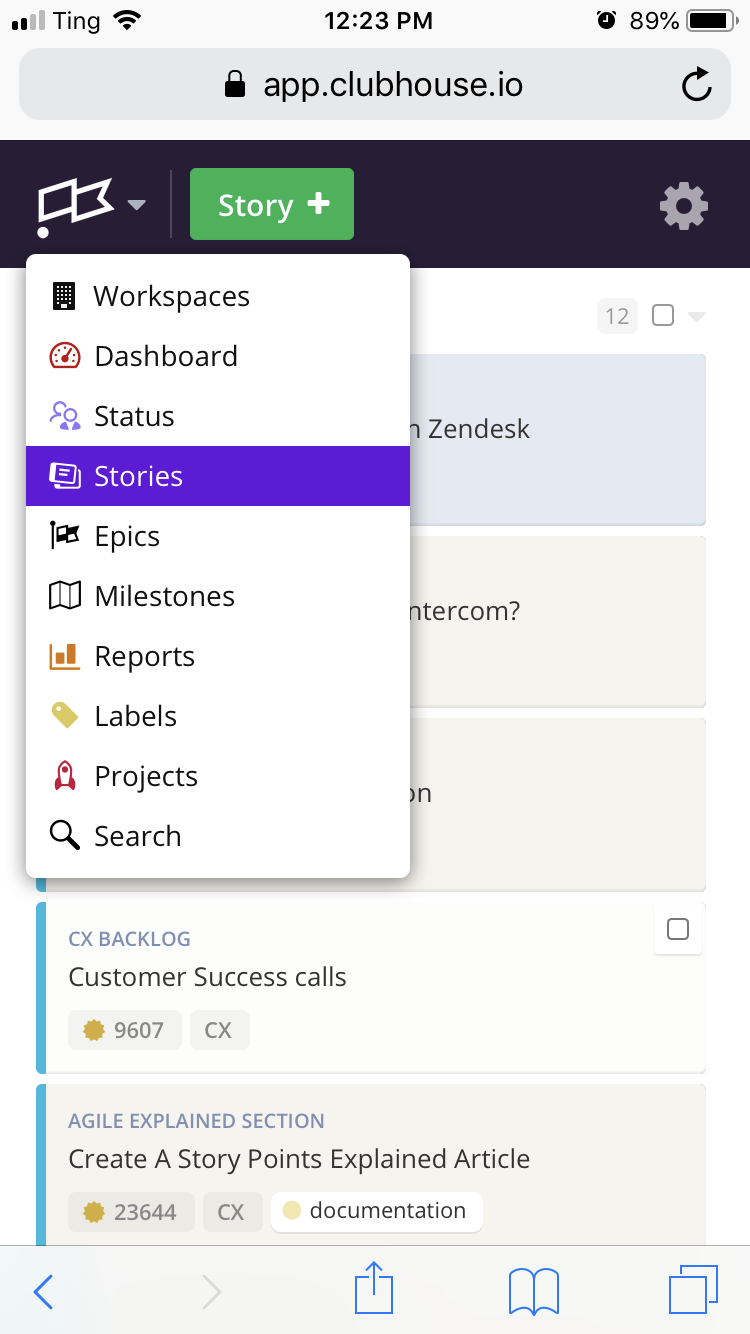750x1334 pixels.
Task: Create new story with Story + button
Action: point(272,204)
